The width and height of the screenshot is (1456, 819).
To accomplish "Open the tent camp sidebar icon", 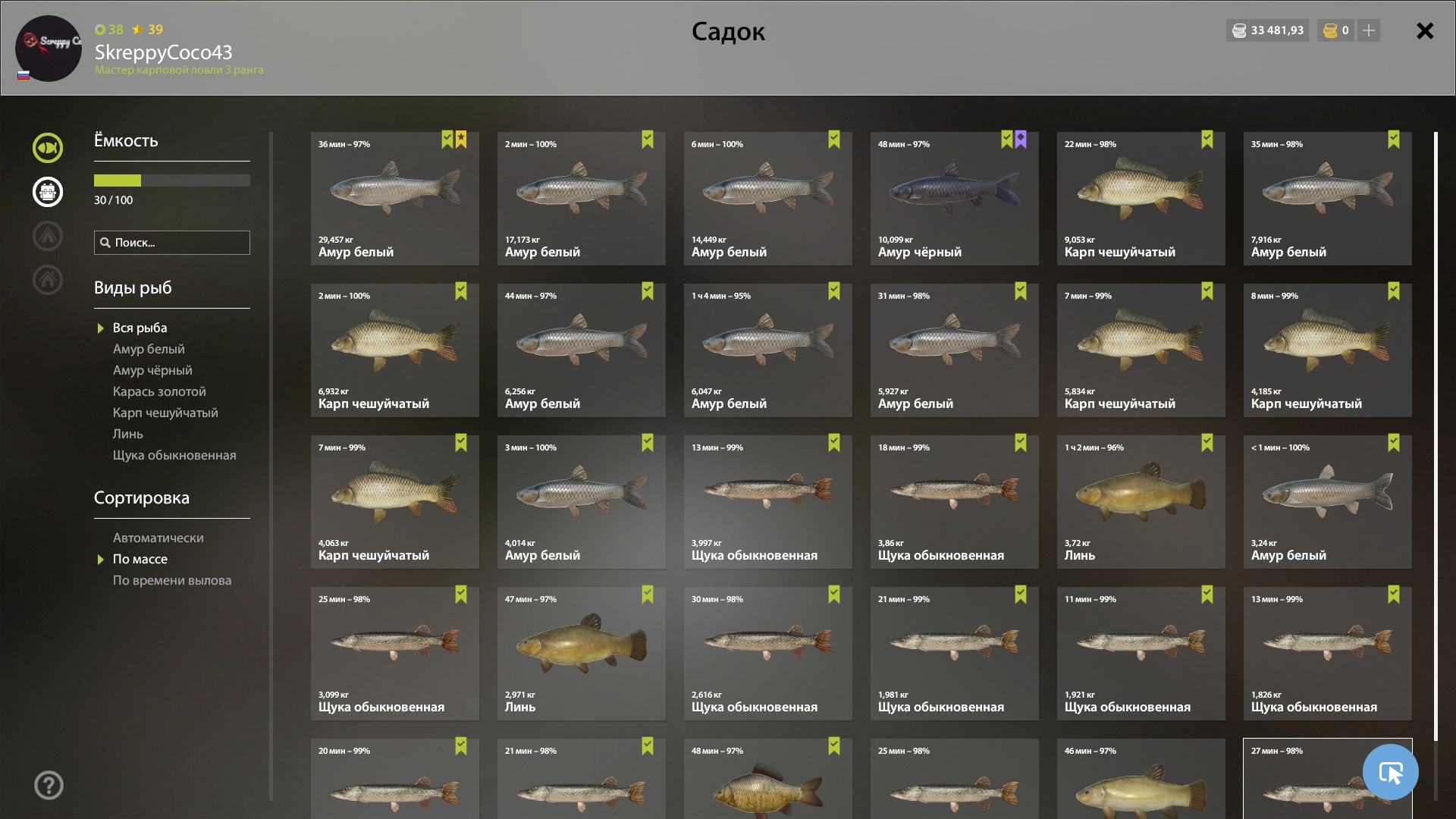I will pyautogui.click(x=47, y=236).
